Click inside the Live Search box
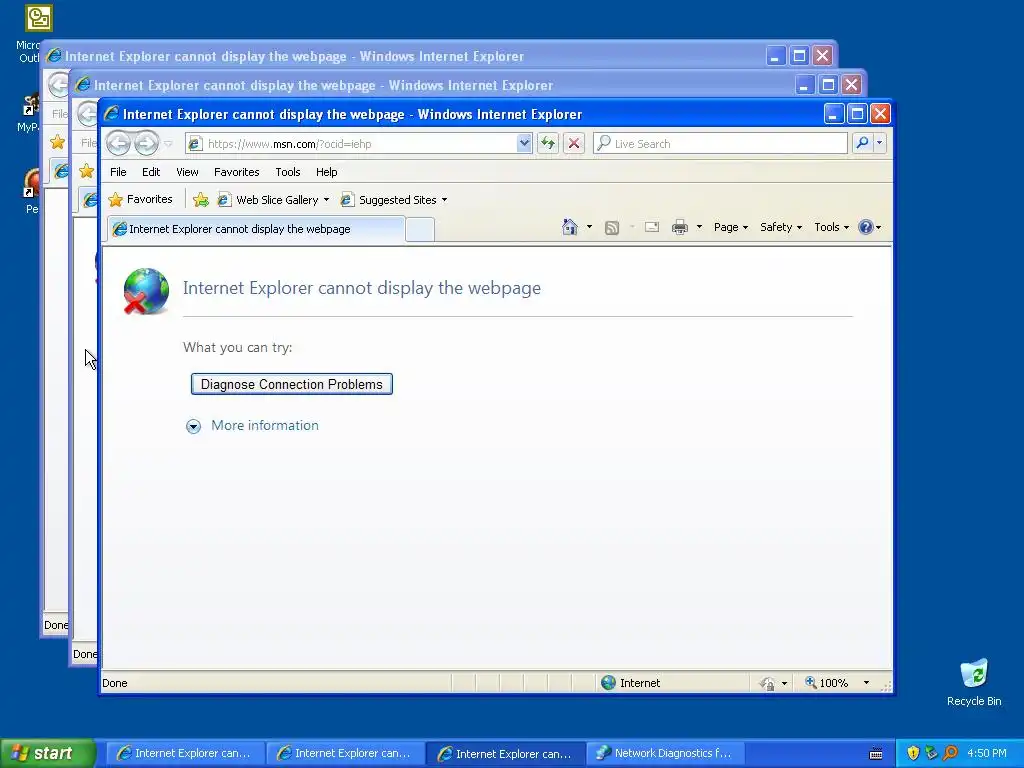 (x=720, y=144)
